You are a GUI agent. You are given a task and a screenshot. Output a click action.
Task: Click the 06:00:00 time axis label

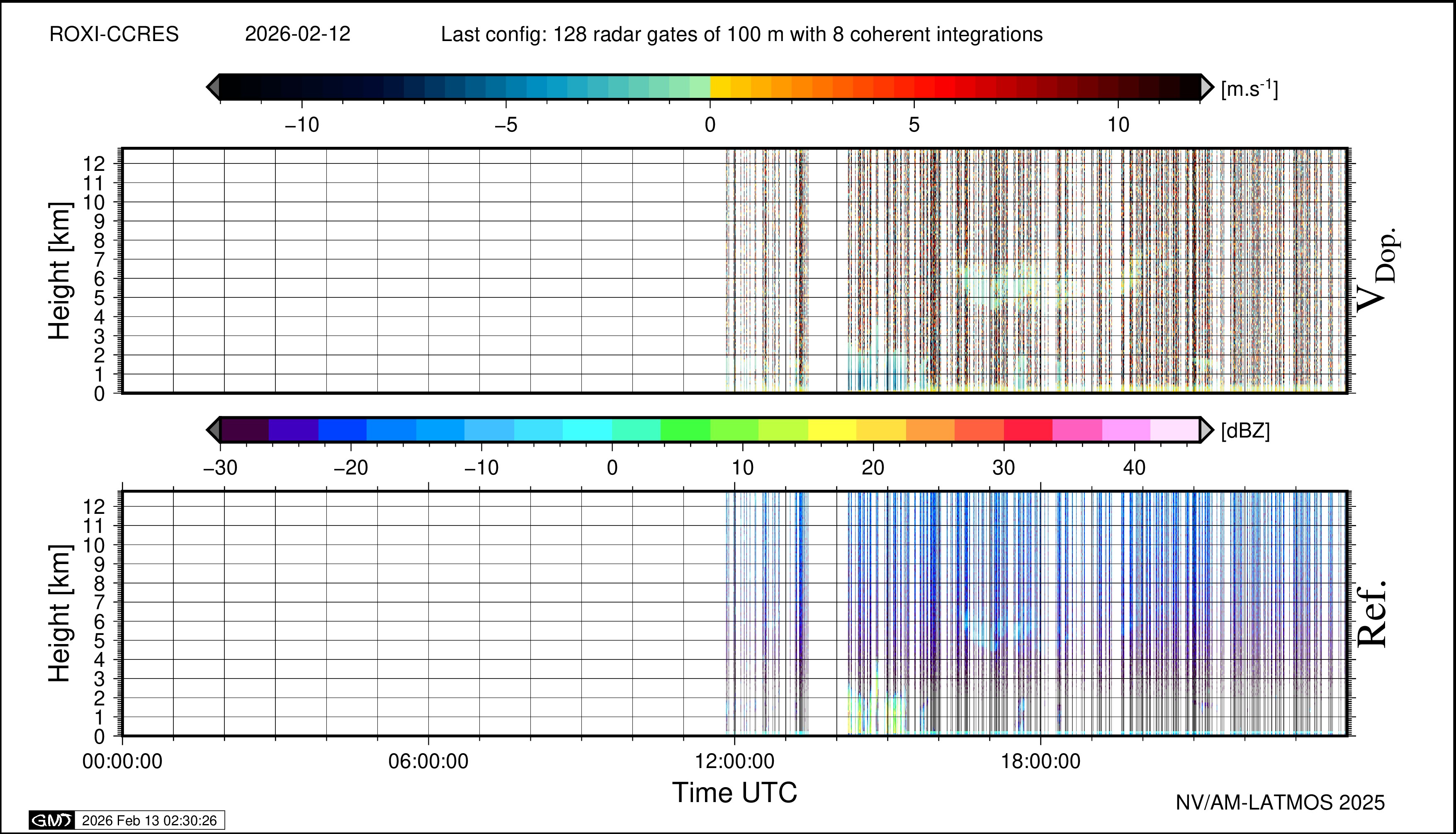click(x=428, y=761)
